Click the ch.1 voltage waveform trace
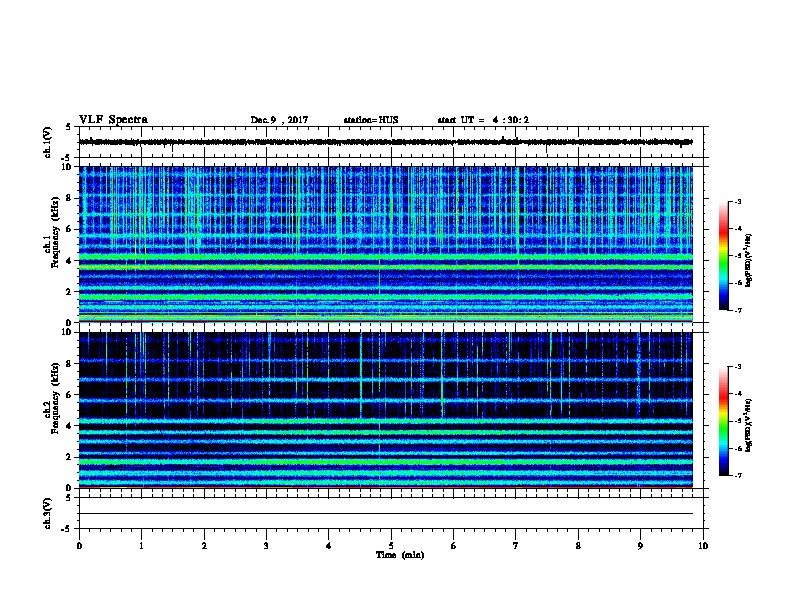Image resolution: width=792 pixels, height=612 pixels. [x=386, y=142]
